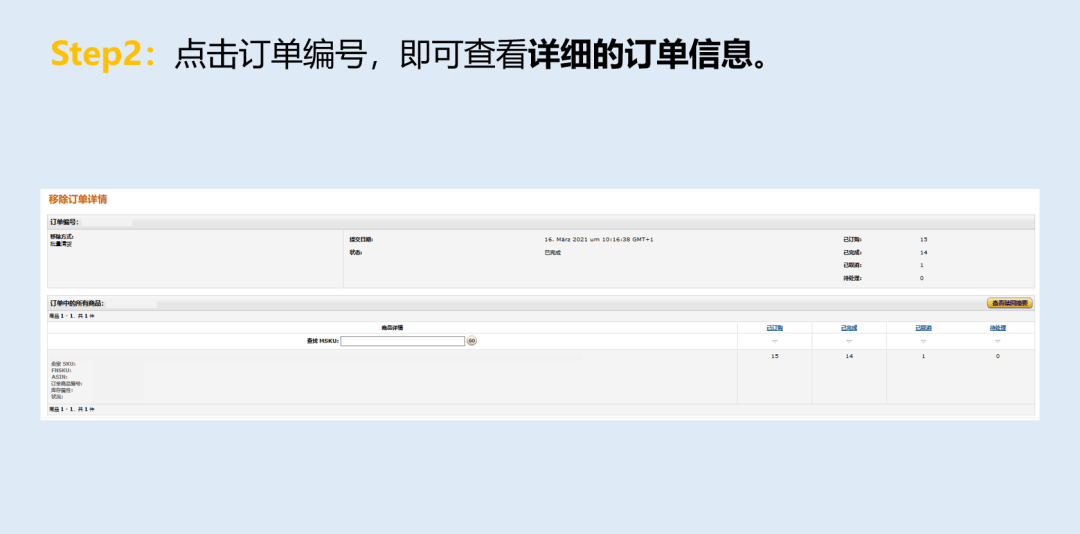Image resolution: width=1080 pixels, height=534 pixels.
Task: Click the sort arrow under 待处理 column
Action: [x=997, y=341]
